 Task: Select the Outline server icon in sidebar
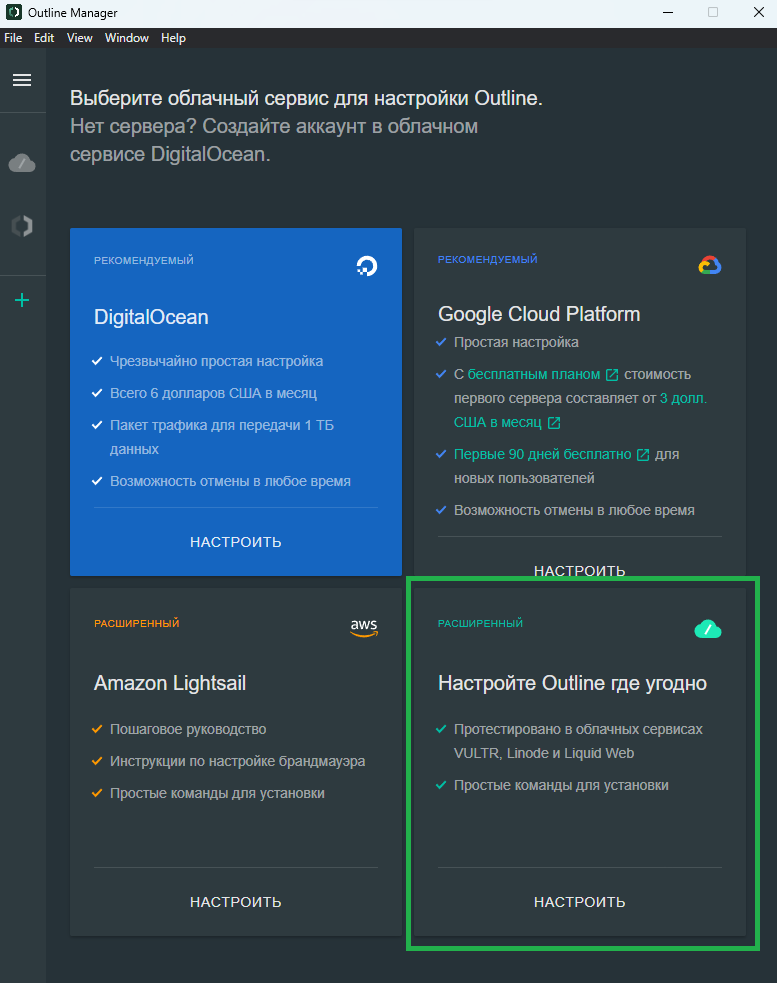pyautogui.click(x=22, y=226)
